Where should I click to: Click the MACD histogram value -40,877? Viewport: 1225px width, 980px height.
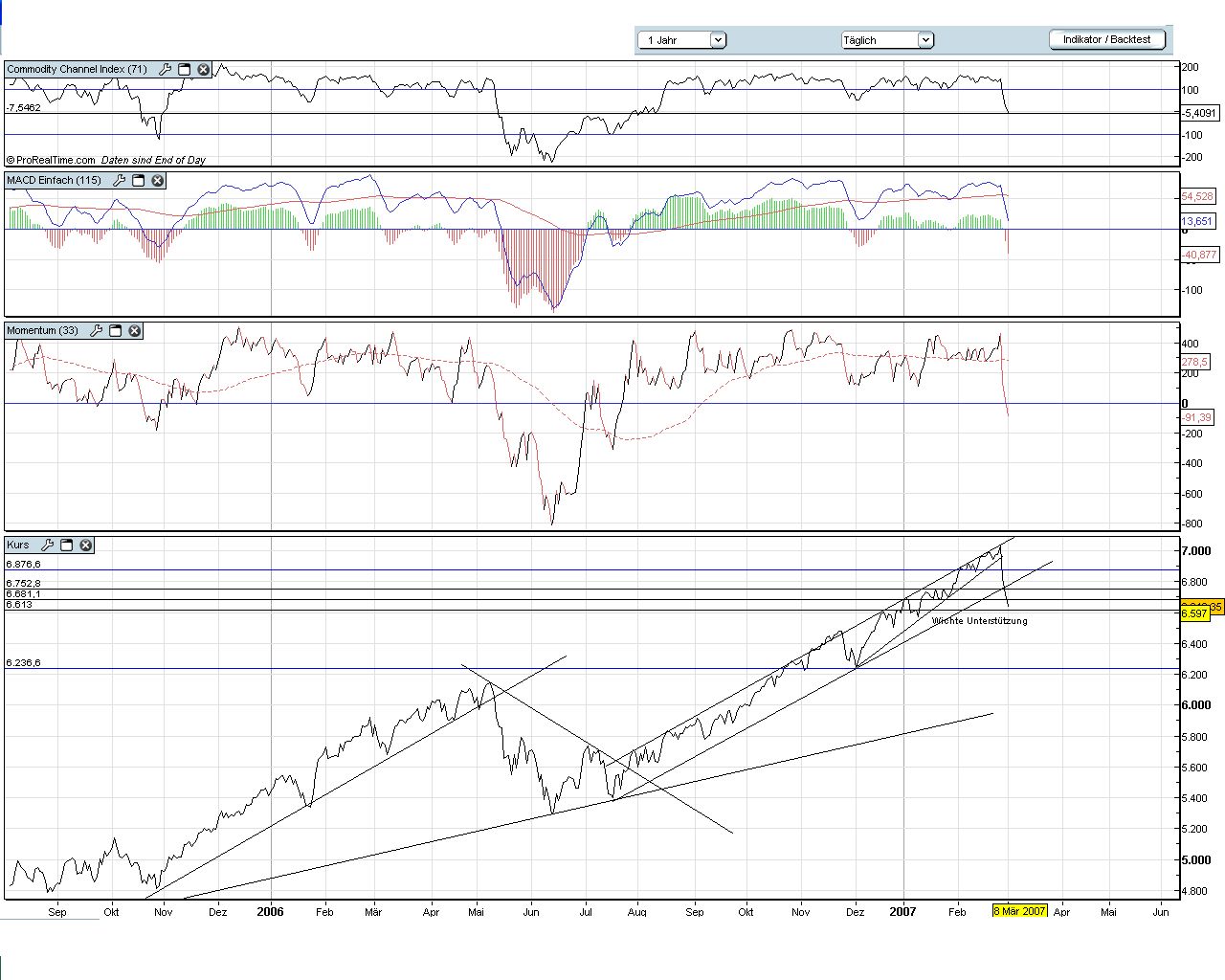pos(1199,255)
